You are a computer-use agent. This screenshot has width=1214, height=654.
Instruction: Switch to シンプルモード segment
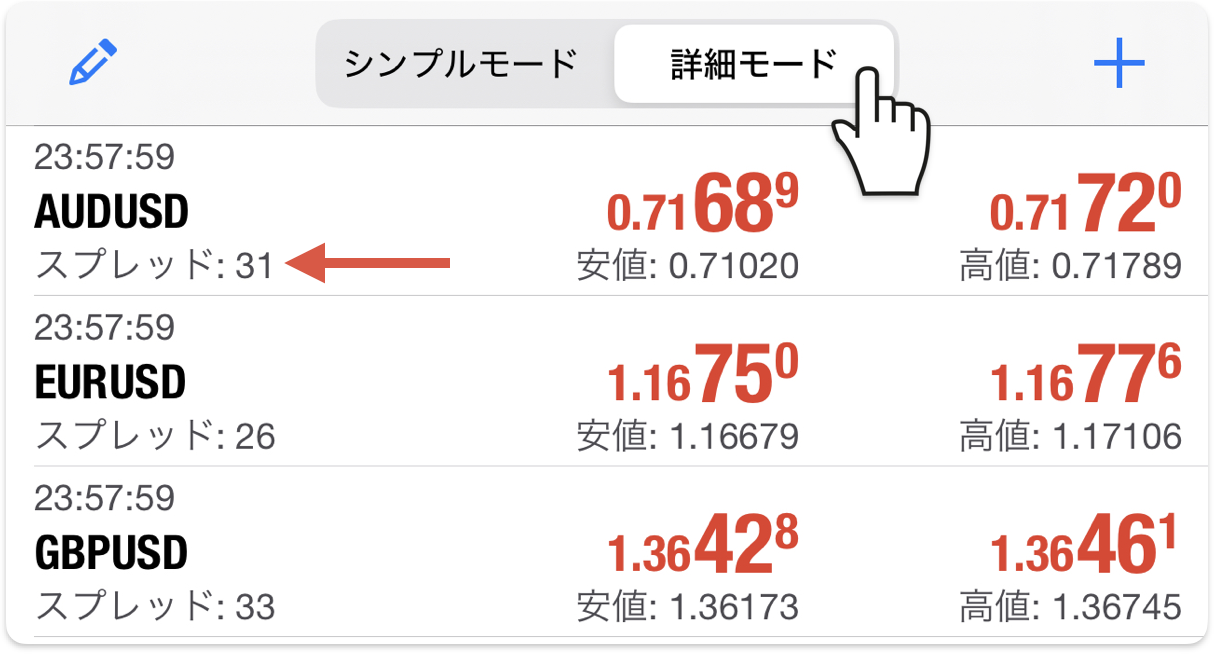[x=461, y=64]
